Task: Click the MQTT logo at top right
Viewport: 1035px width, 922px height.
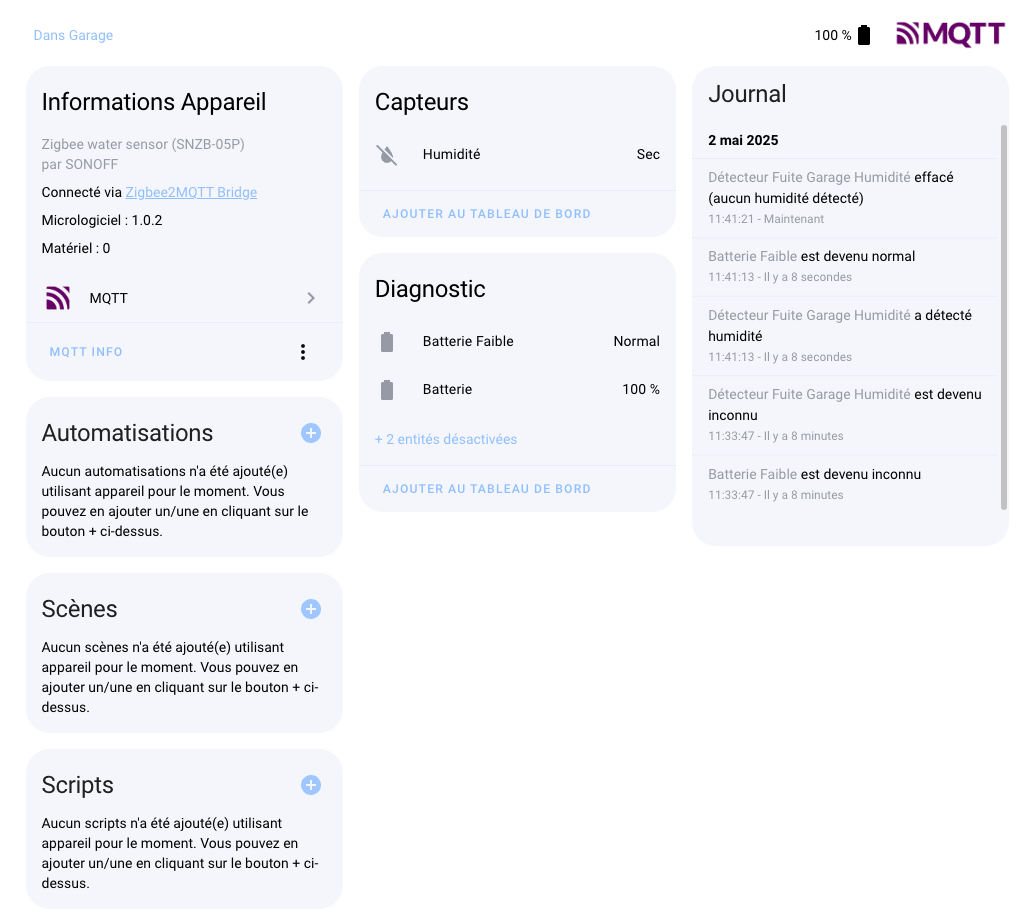Action: coord(950,35)
